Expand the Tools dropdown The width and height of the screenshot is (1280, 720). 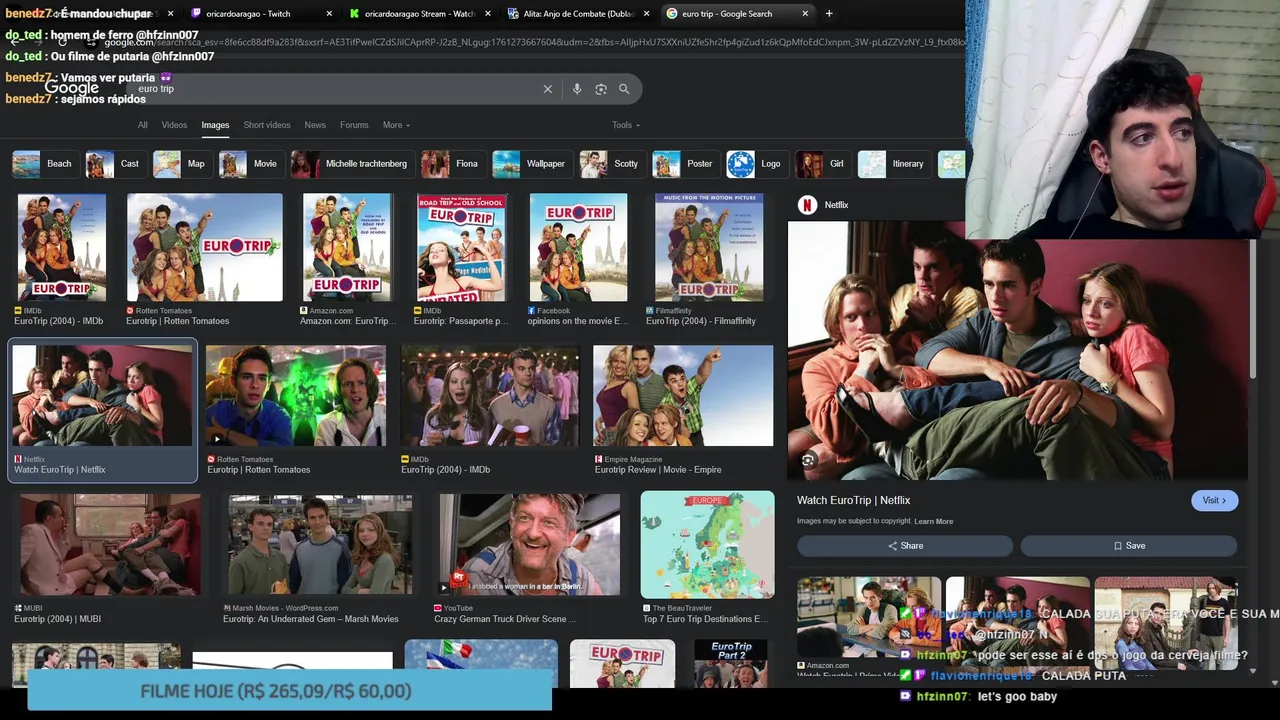626,125
